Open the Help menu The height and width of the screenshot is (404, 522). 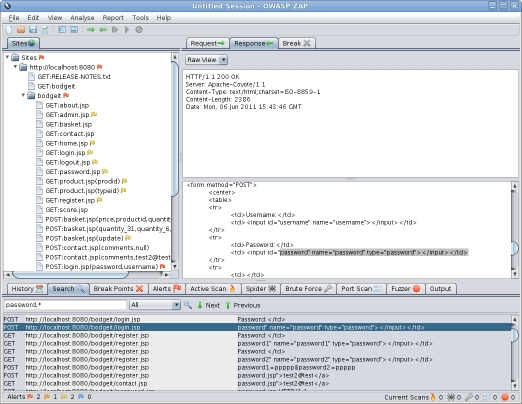tap(164, 18)
